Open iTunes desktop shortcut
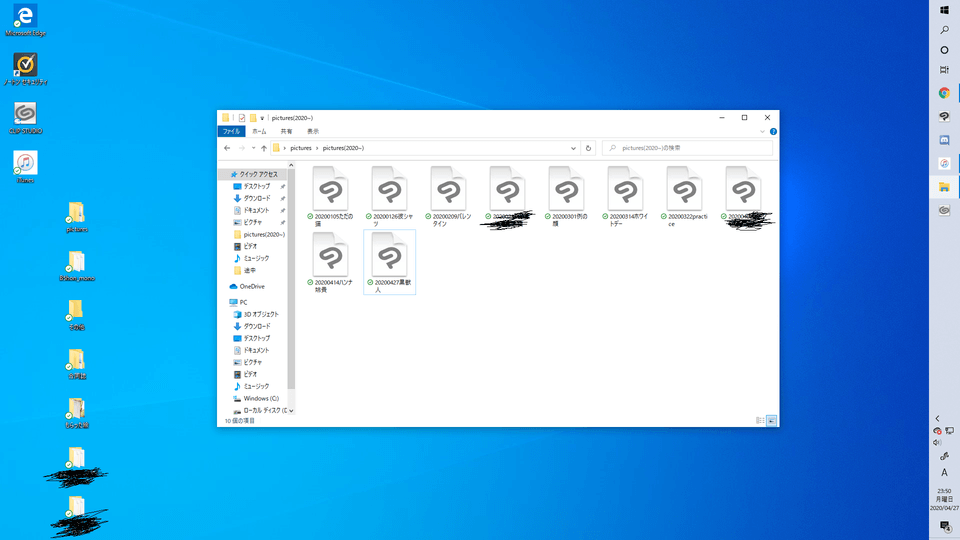960x540 pixels. [x=25, y=163]
